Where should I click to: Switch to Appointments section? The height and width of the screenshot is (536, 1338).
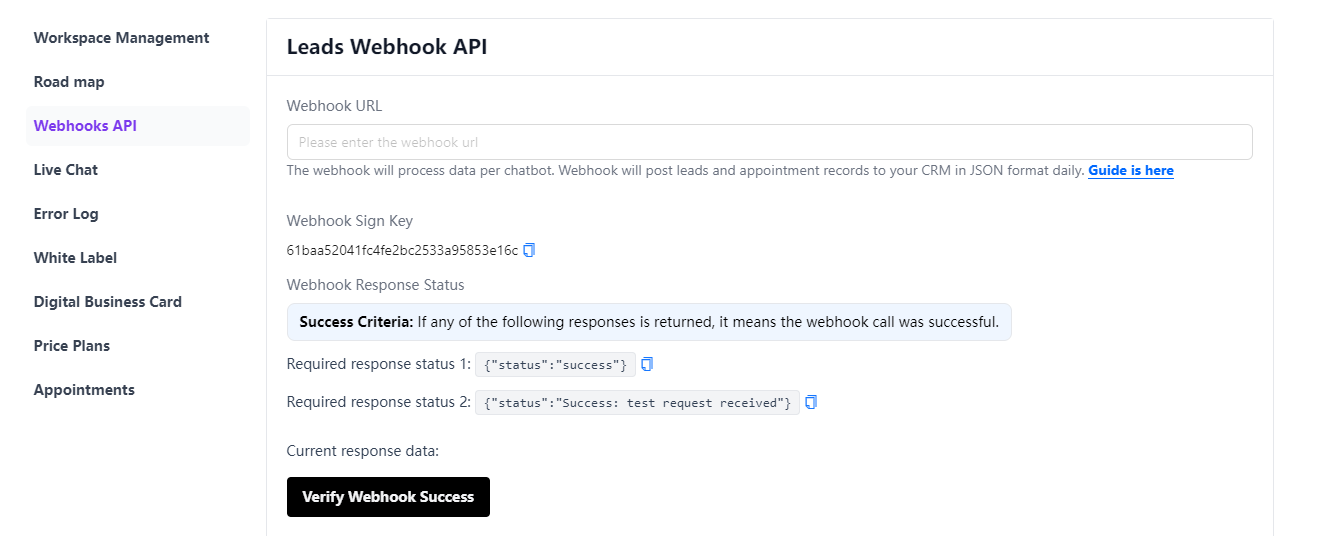[84, 390]
